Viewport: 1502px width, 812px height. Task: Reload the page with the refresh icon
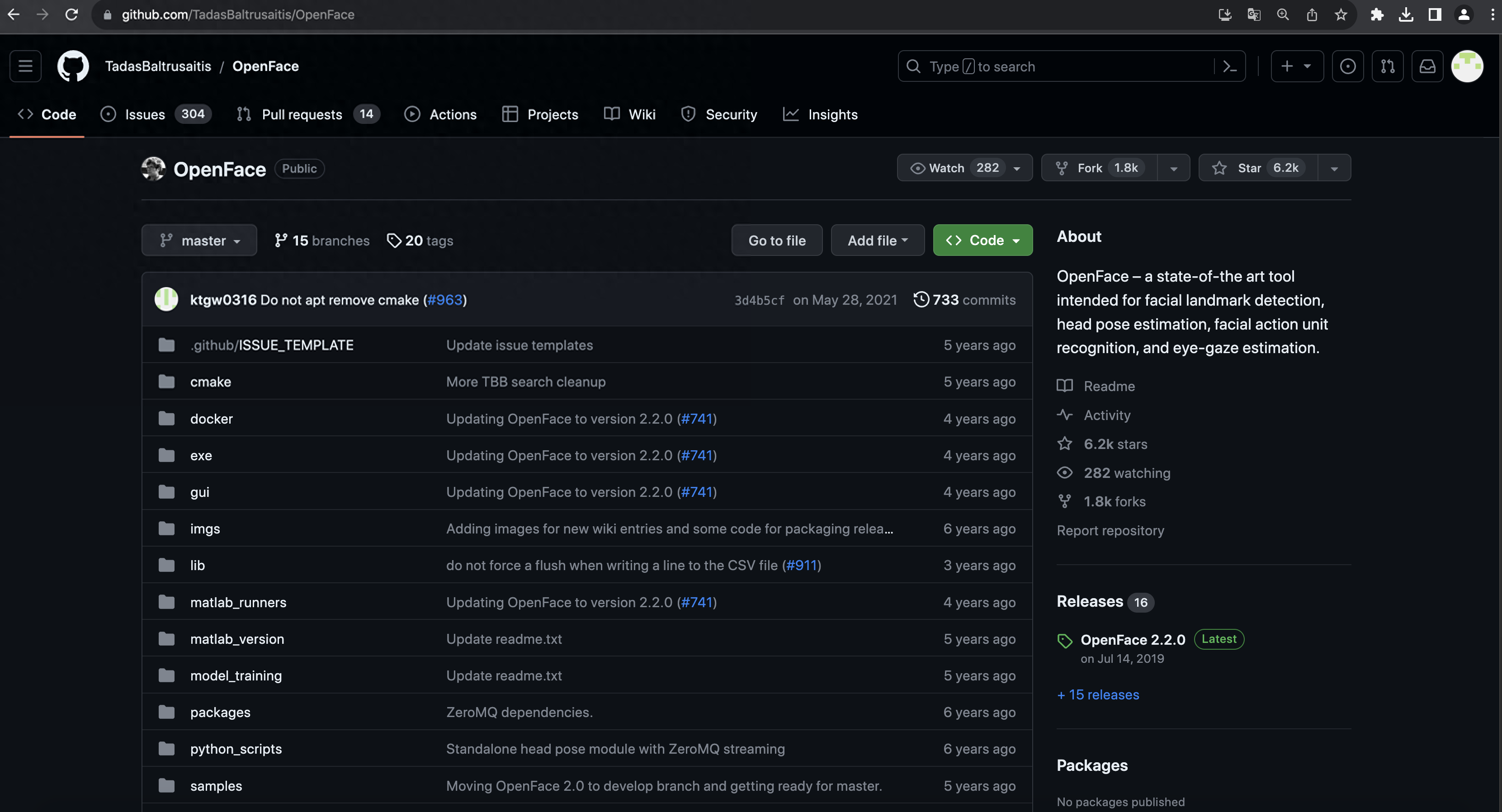(x=71, y=14)
